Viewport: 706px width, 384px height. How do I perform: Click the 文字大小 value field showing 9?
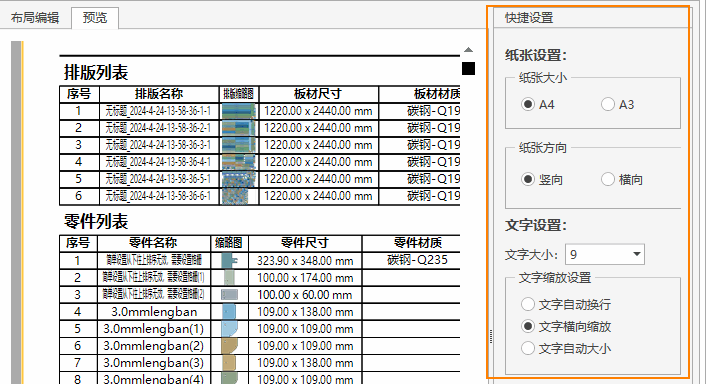point(598,254)
